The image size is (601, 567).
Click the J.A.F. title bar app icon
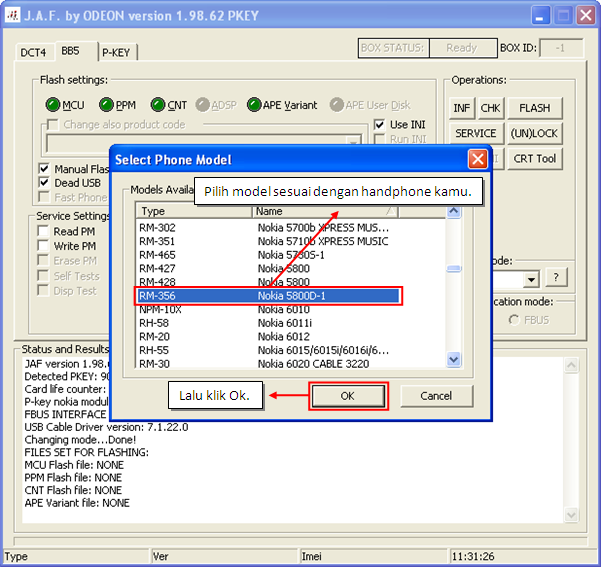point(12,15)
